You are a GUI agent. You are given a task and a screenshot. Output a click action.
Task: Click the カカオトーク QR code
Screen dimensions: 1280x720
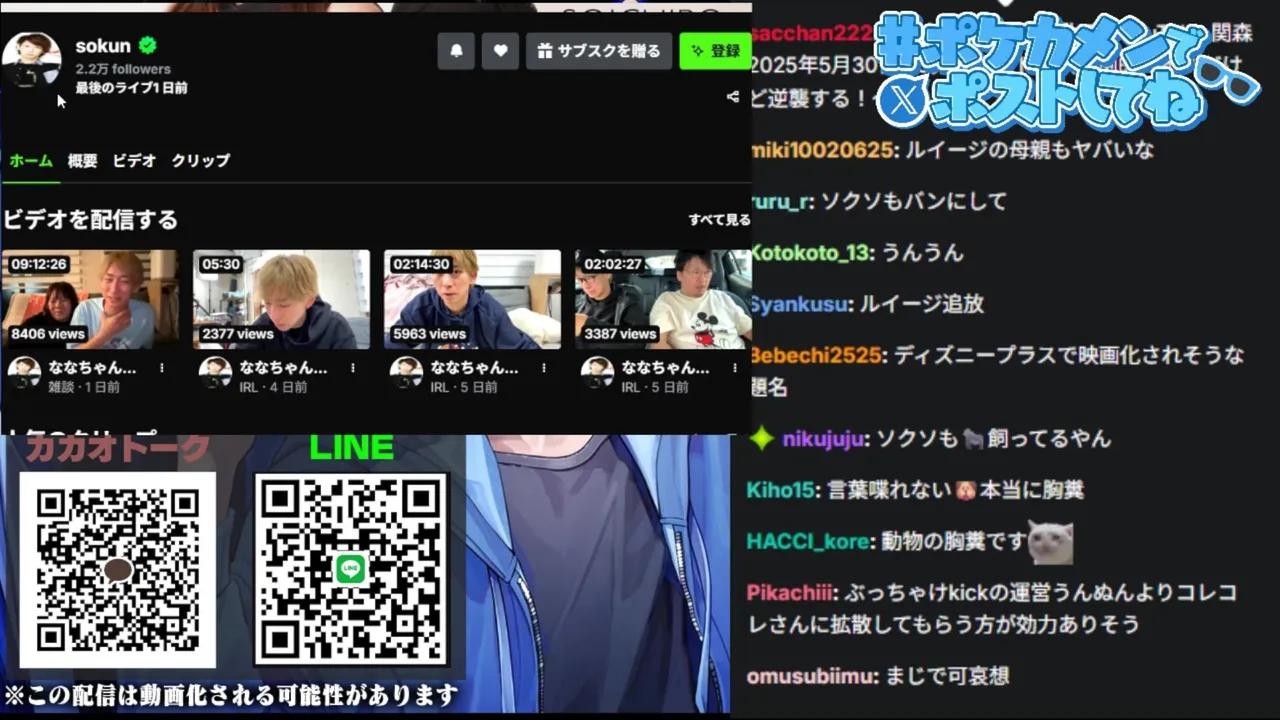pos(117,569)
